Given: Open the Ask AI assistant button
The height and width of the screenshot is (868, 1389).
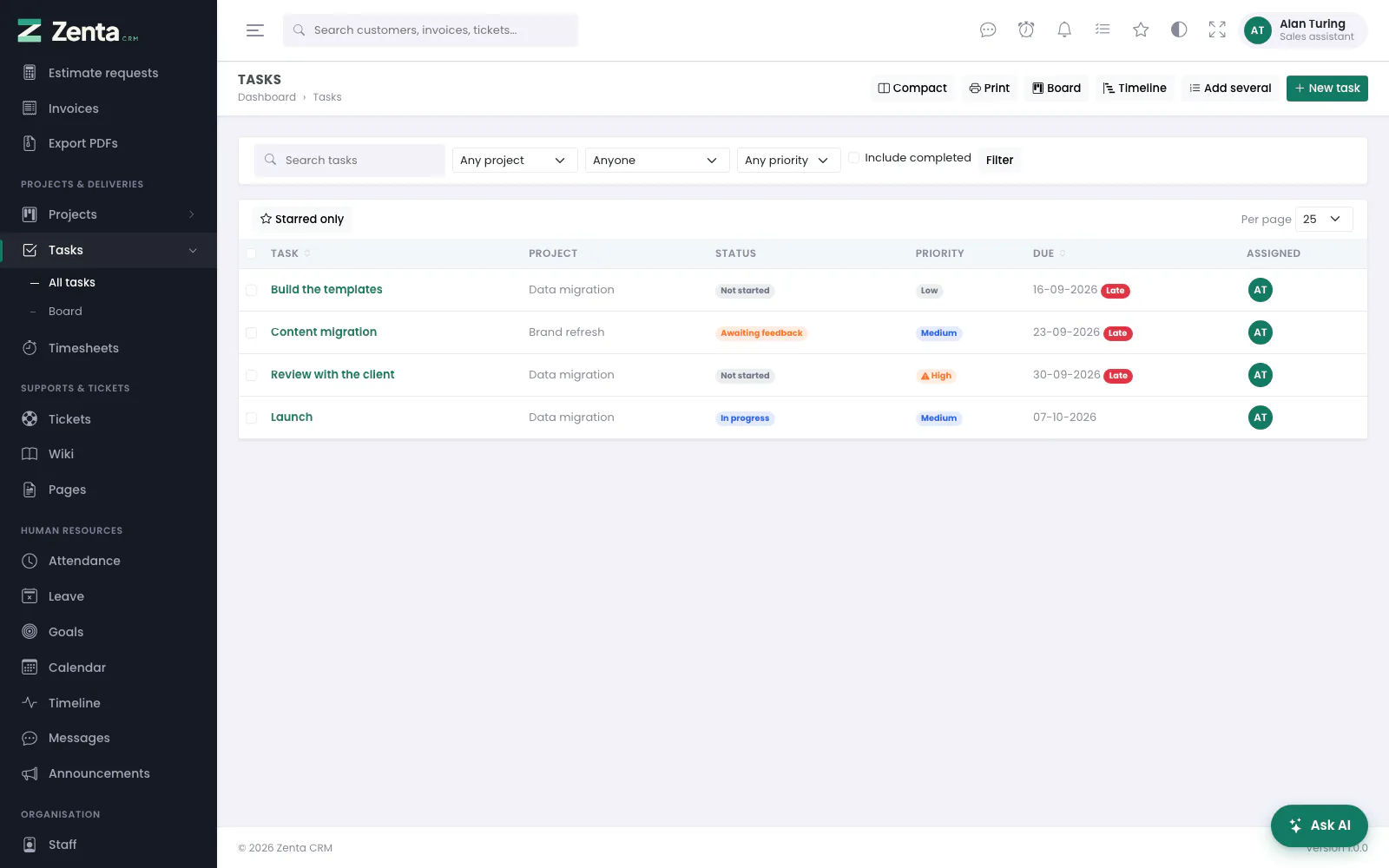Looking at the screenshot, I should coord(1320,825).
